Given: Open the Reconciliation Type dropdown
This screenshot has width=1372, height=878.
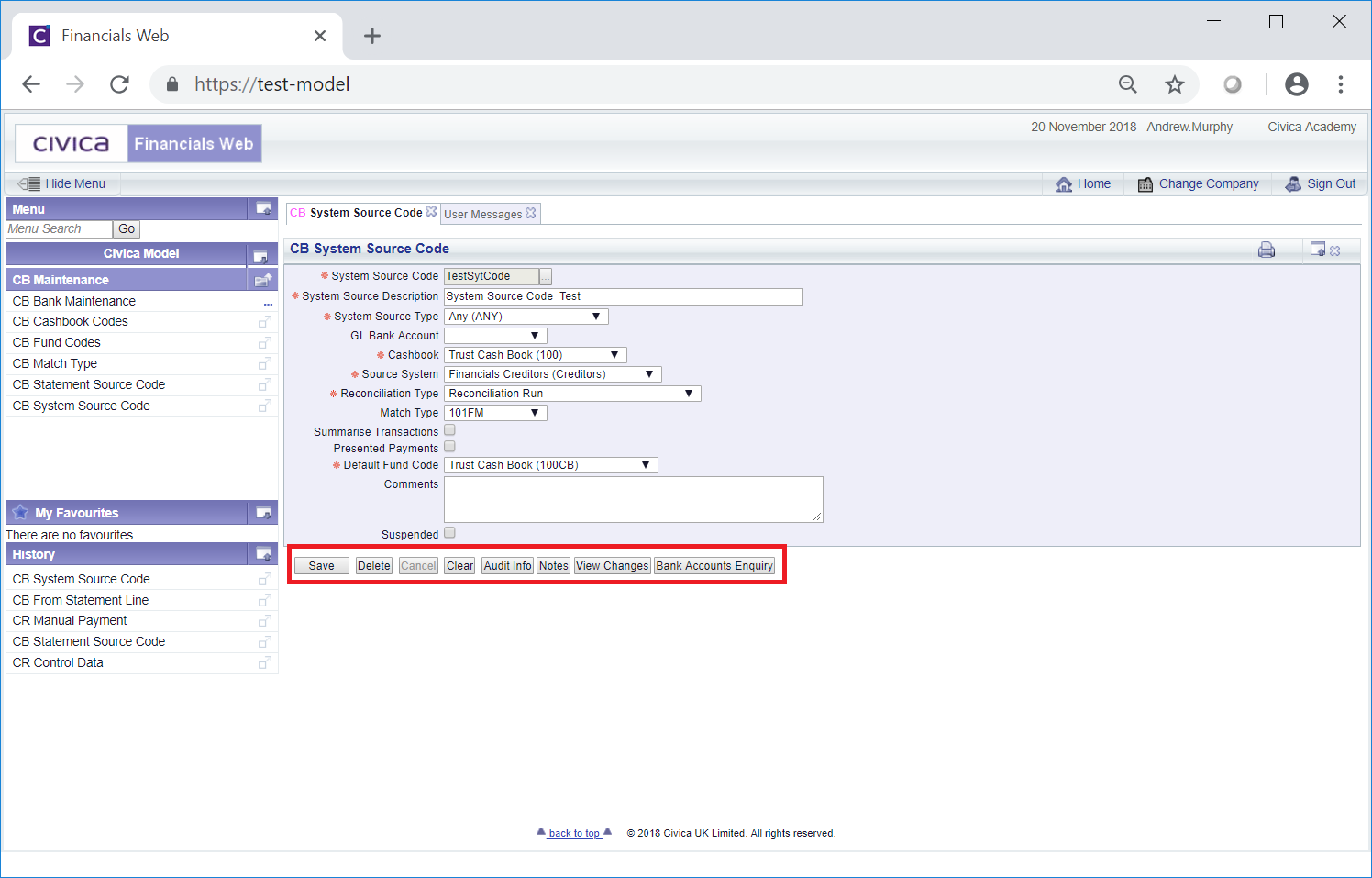Looking at the screenshot, I should tap(572, 394).
